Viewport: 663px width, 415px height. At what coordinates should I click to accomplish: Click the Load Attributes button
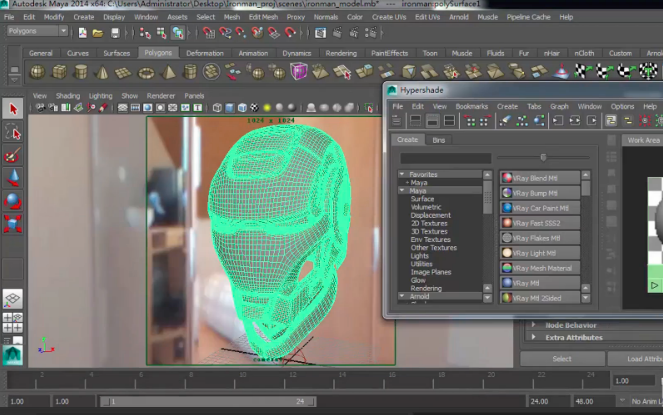(x=636, y=359)
